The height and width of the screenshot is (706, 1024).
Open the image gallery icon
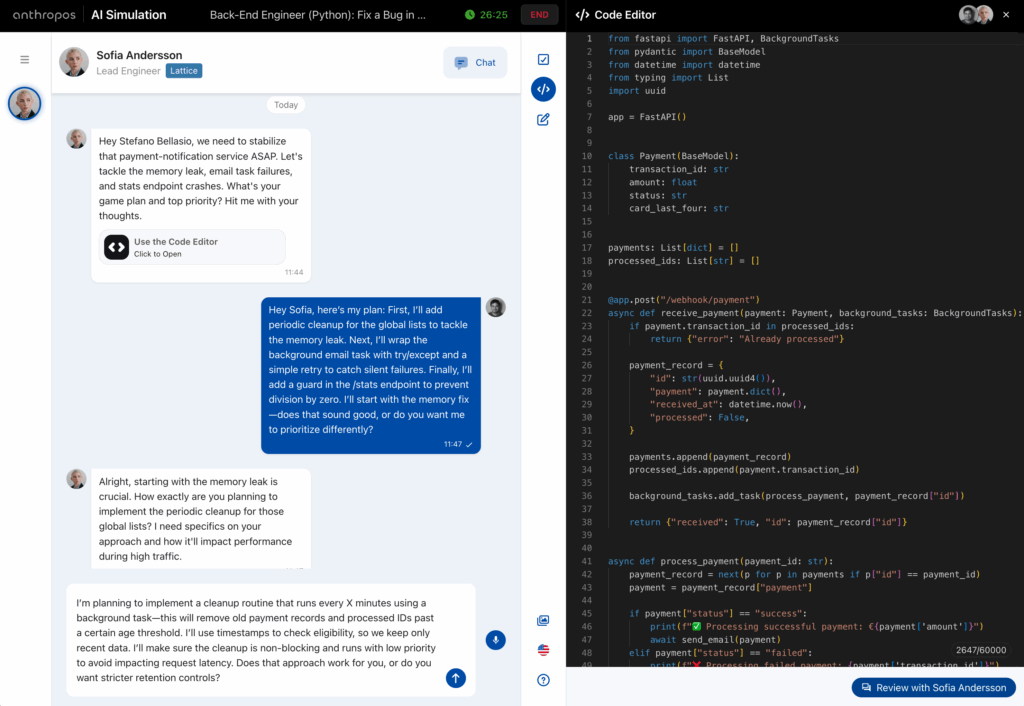coord(543,621)
